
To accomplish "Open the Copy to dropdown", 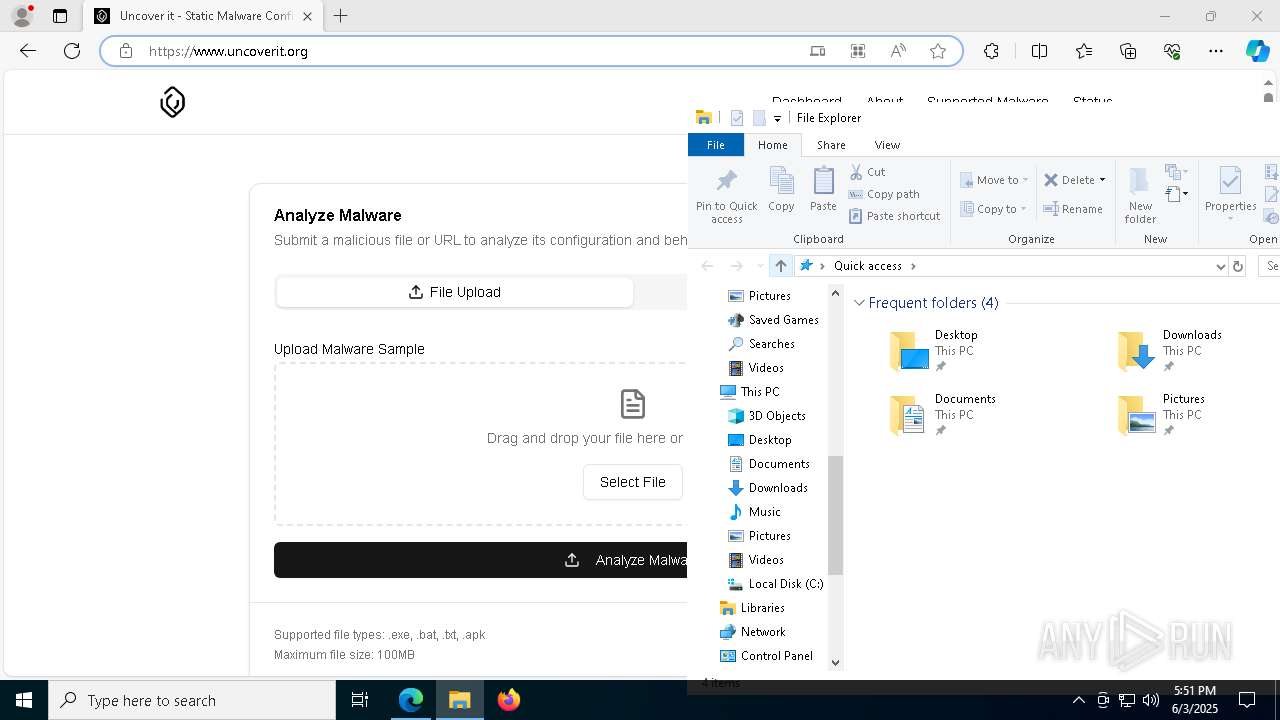I will [x=994, y=209].
